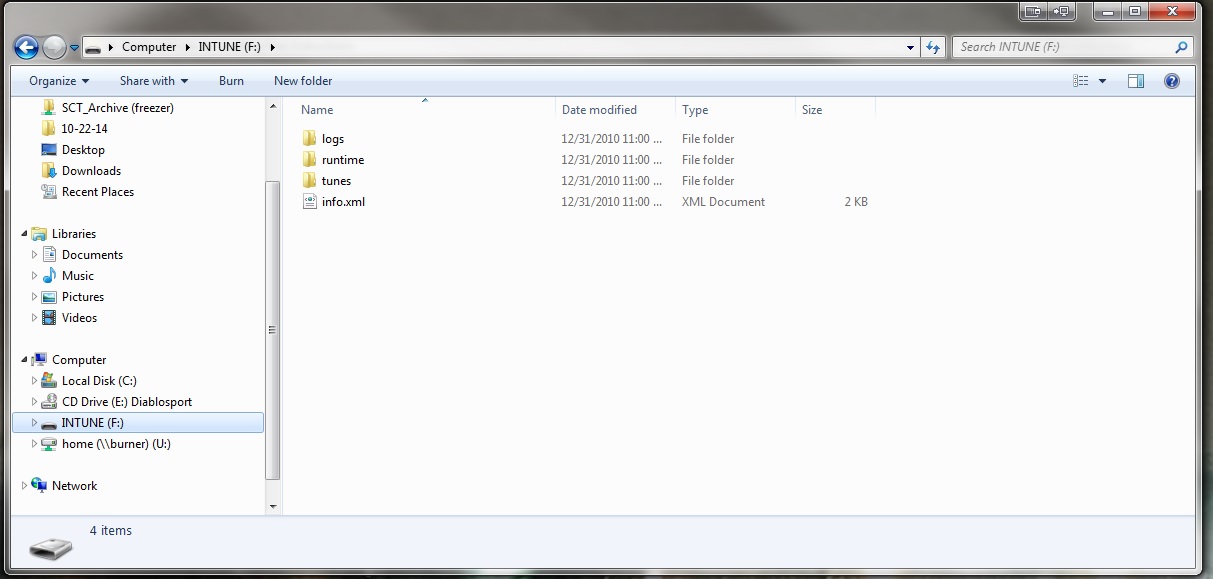Click the drive icon in address bar
This screenshot has height=579, width=1213.
(x=93, y=47)
